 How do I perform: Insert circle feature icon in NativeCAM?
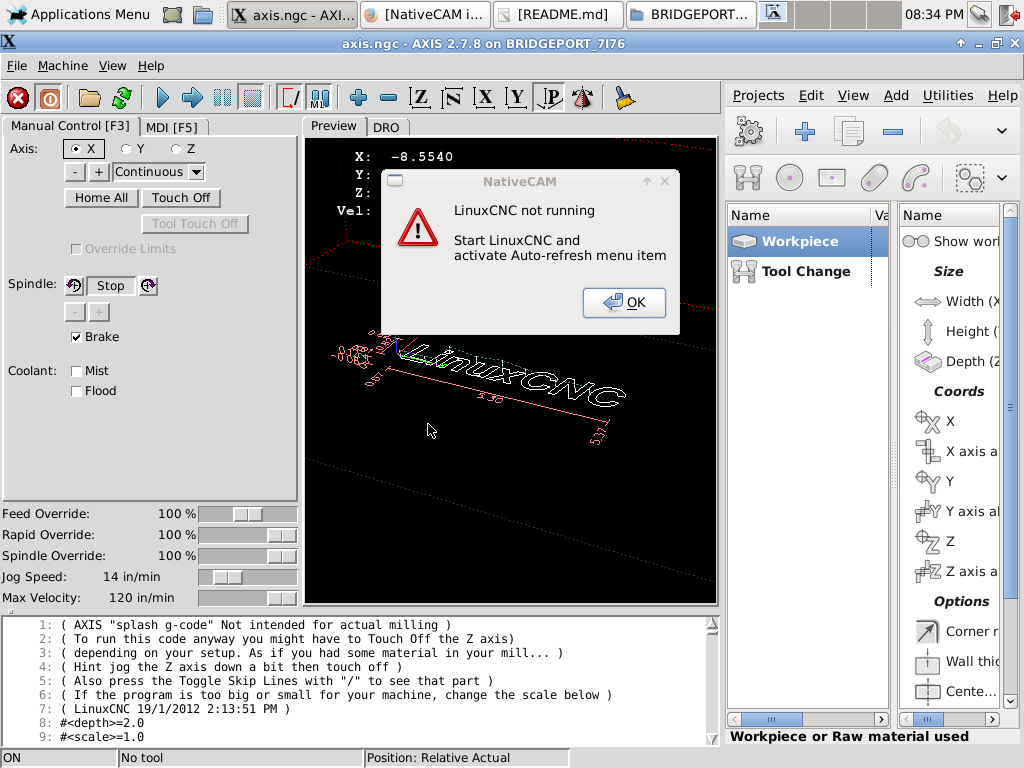pos(790,178)
